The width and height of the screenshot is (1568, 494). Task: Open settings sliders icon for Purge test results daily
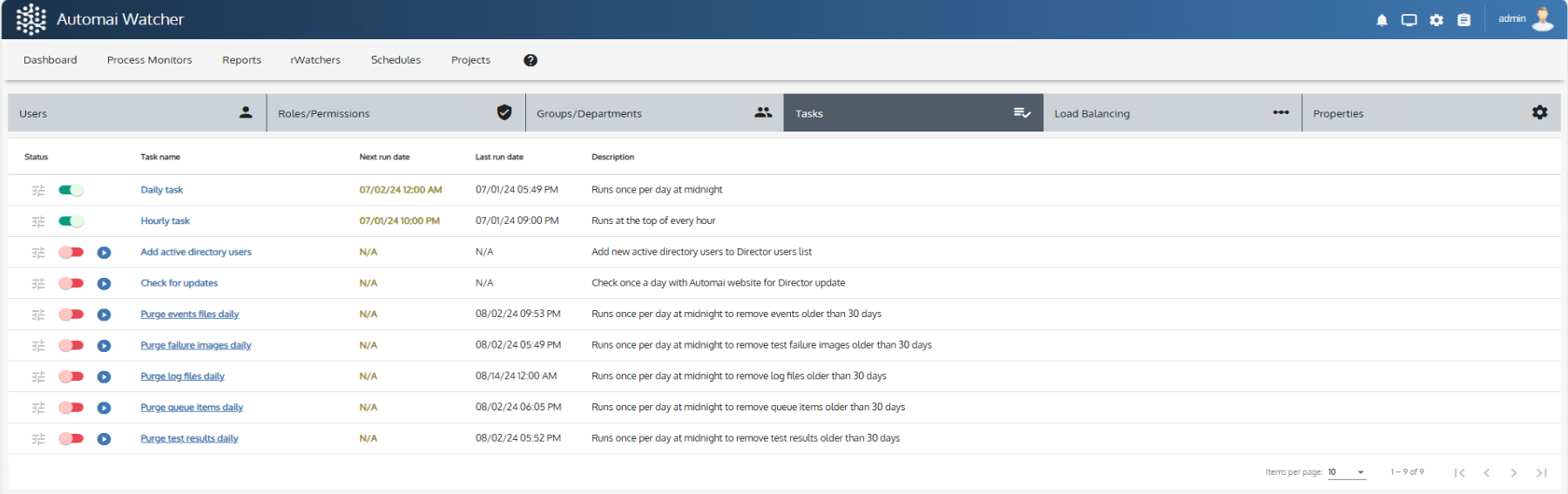[38, 439]
